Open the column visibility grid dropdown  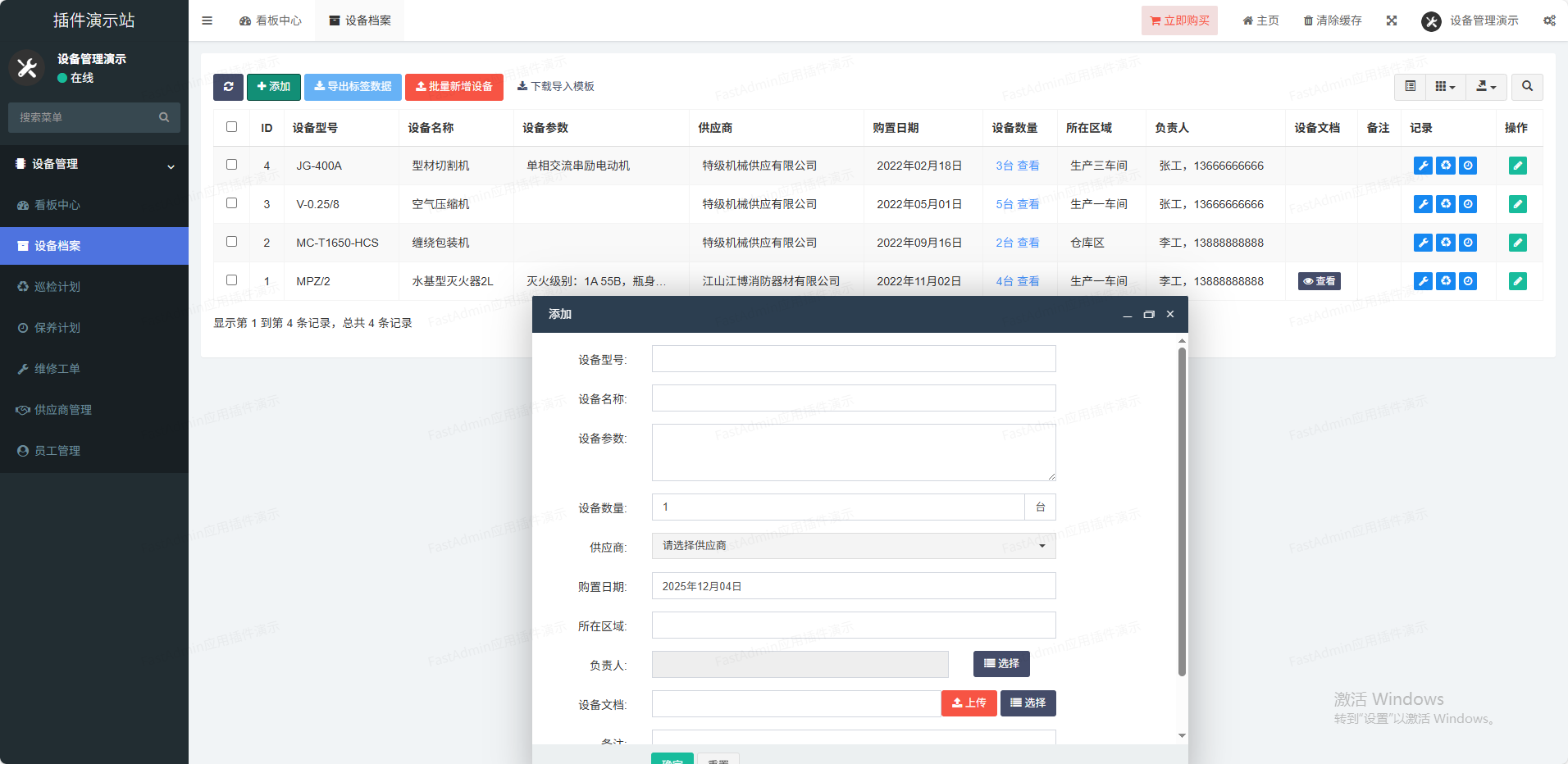tap(1445, 86)
